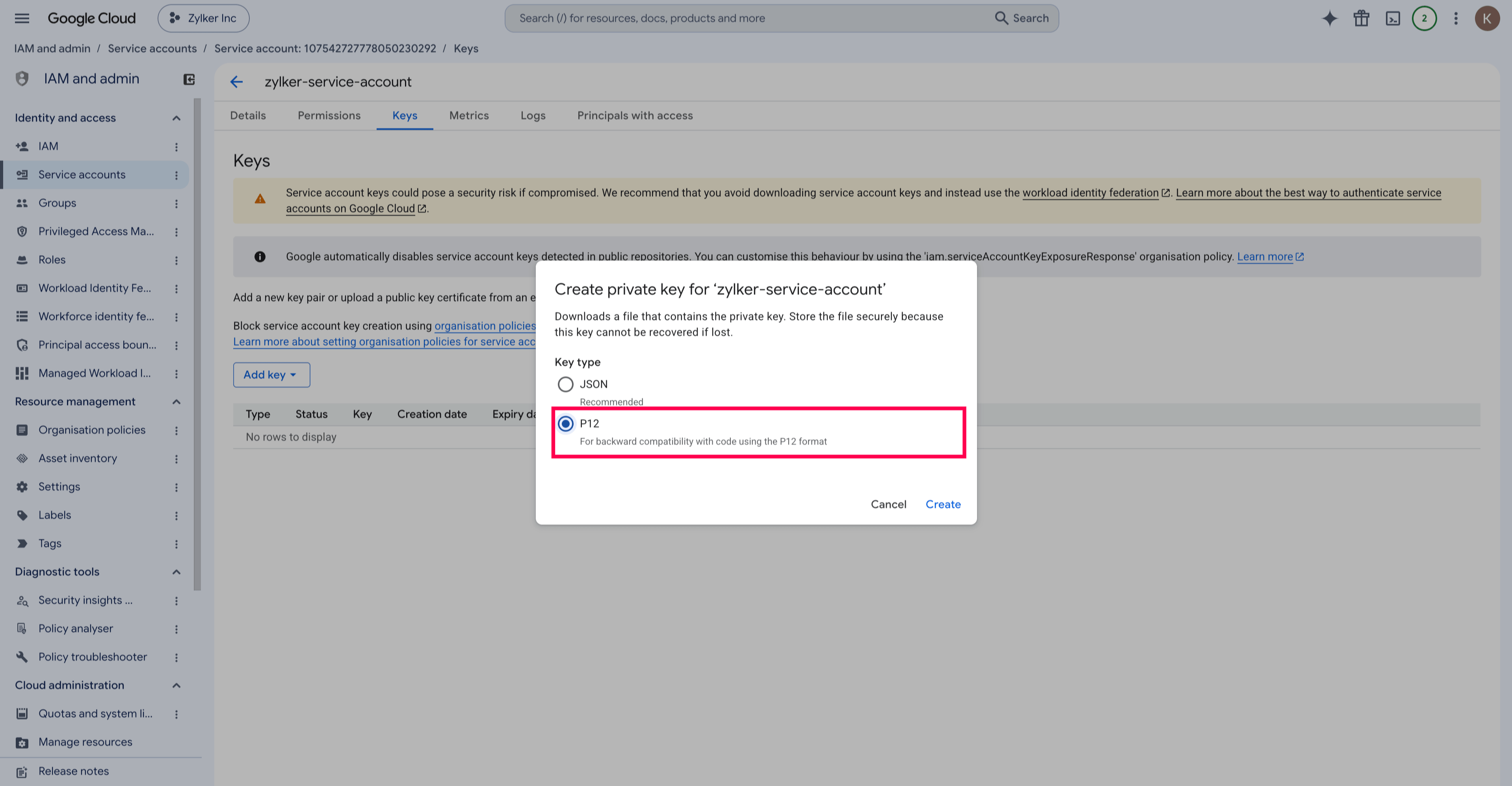Open the Logs tab

(533, 116)
